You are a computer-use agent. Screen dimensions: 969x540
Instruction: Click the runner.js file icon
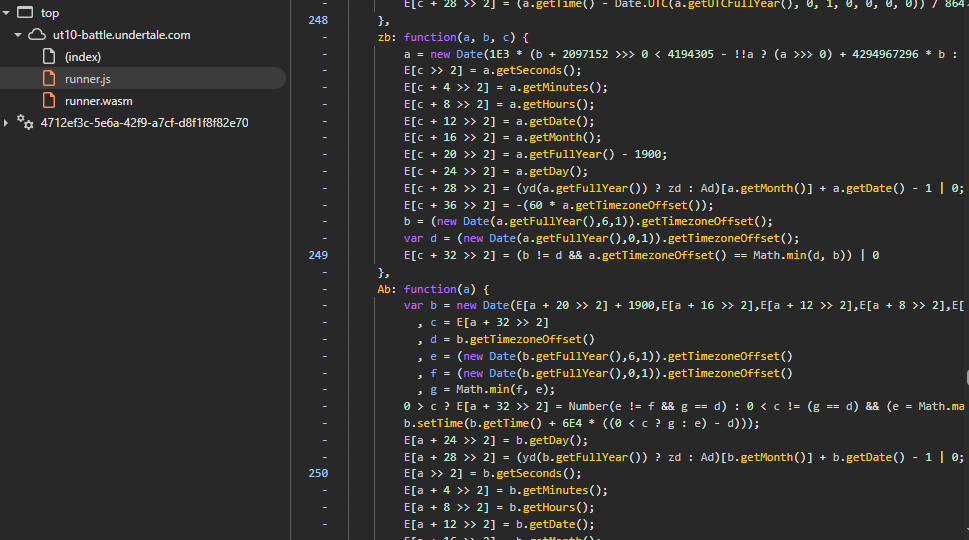tap(49, 78)
